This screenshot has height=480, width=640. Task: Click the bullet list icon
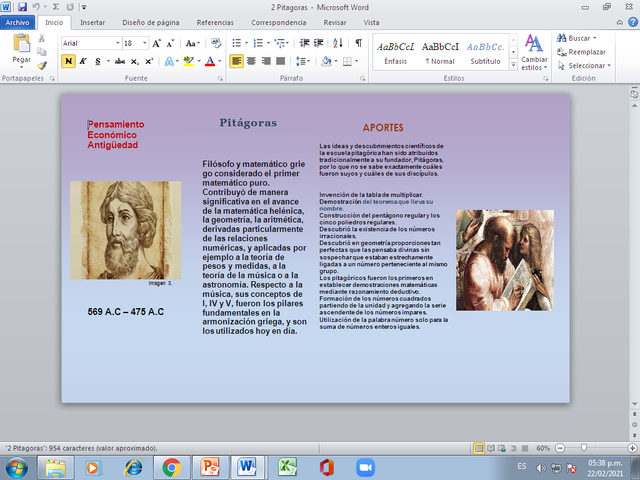[x=236, y=43]
